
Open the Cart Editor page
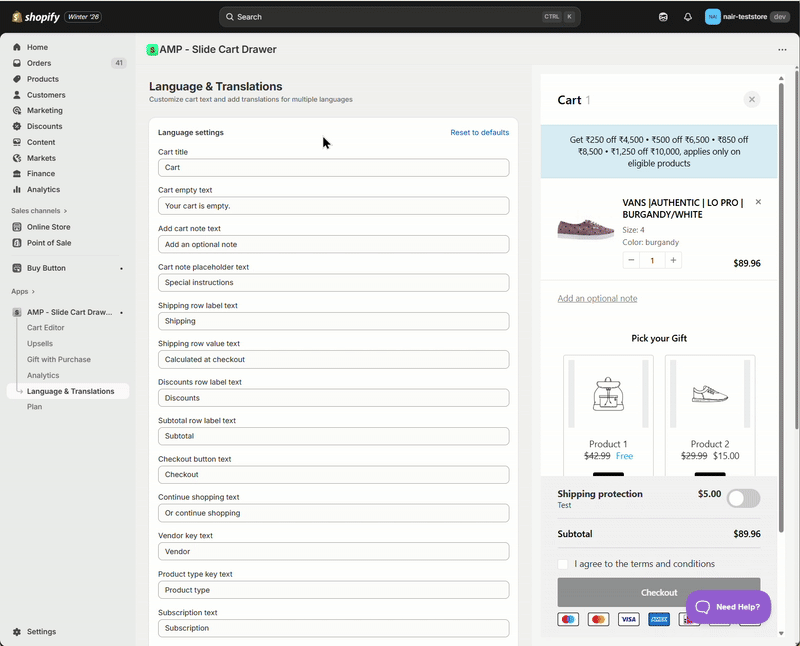pos(45,328)
